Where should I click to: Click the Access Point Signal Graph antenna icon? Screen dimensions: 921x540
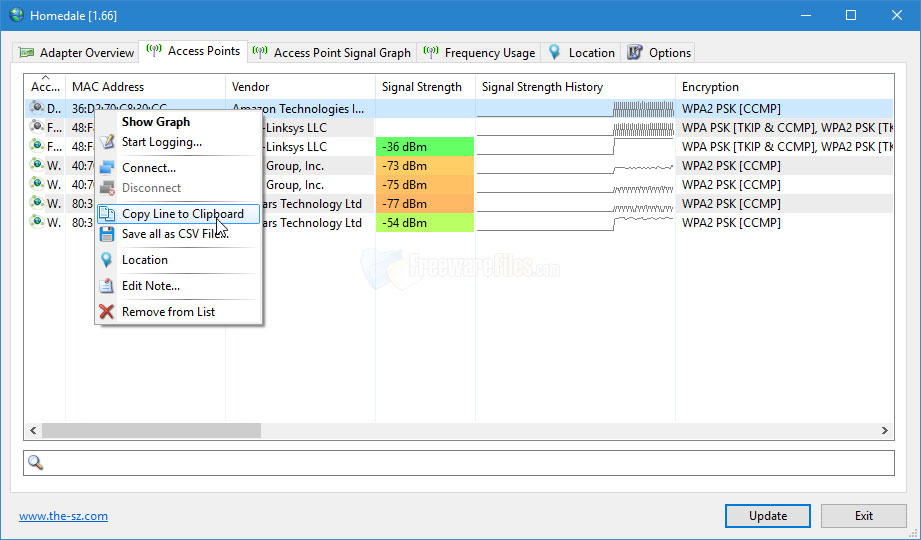260,52
